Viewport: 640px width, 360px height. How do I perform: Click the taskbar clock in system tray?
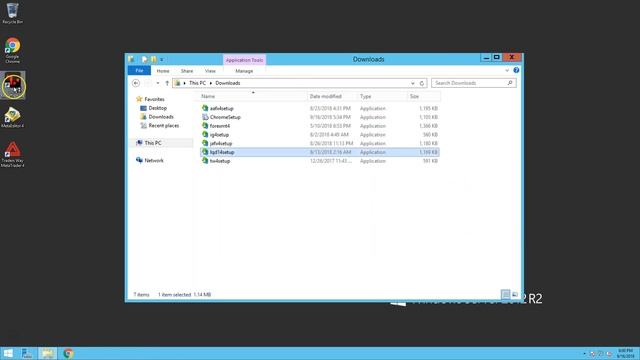tap(625, 353)
